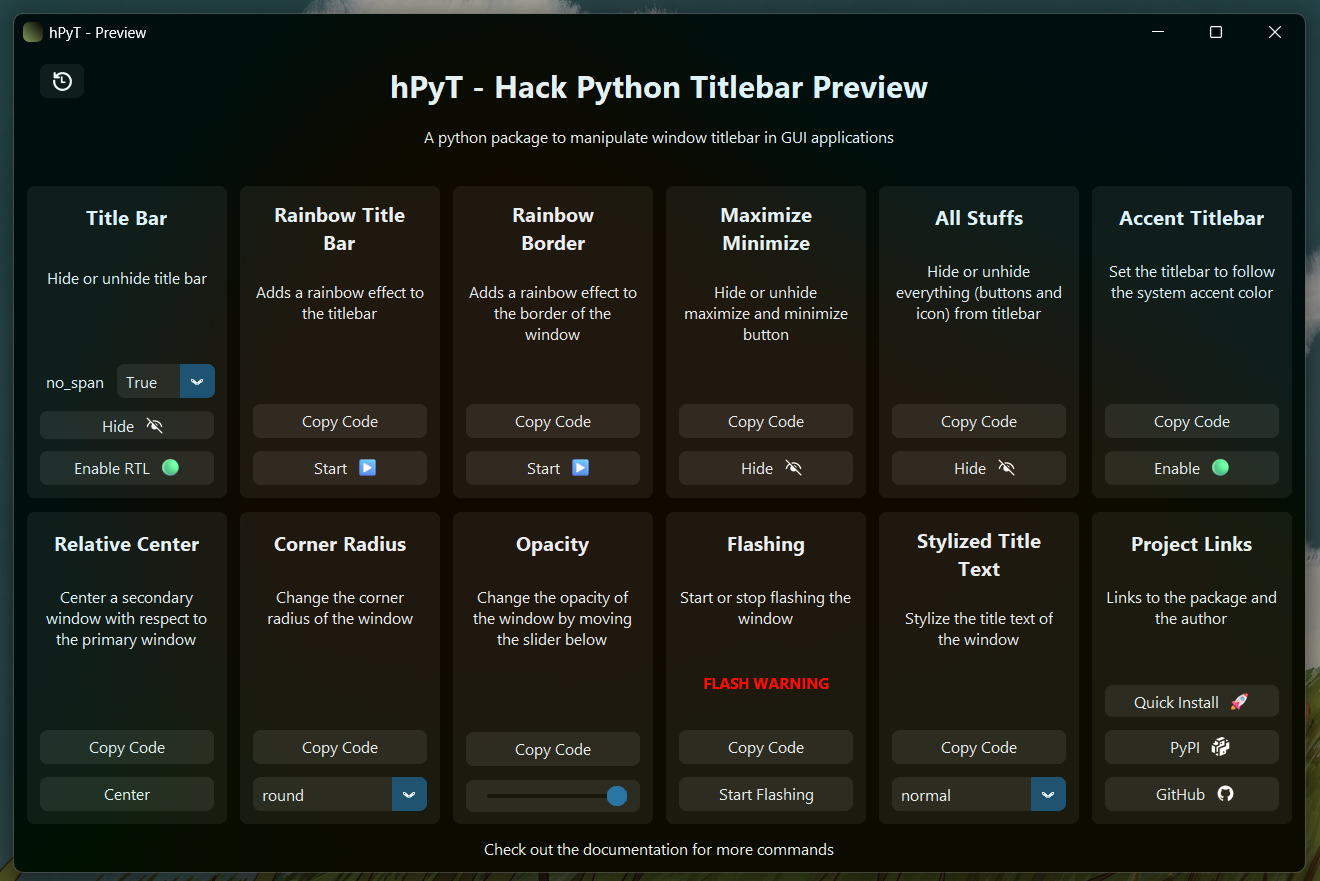The image size is (1320, 881).
Task: Click the FLASH WARNING text
Action: 766,684
